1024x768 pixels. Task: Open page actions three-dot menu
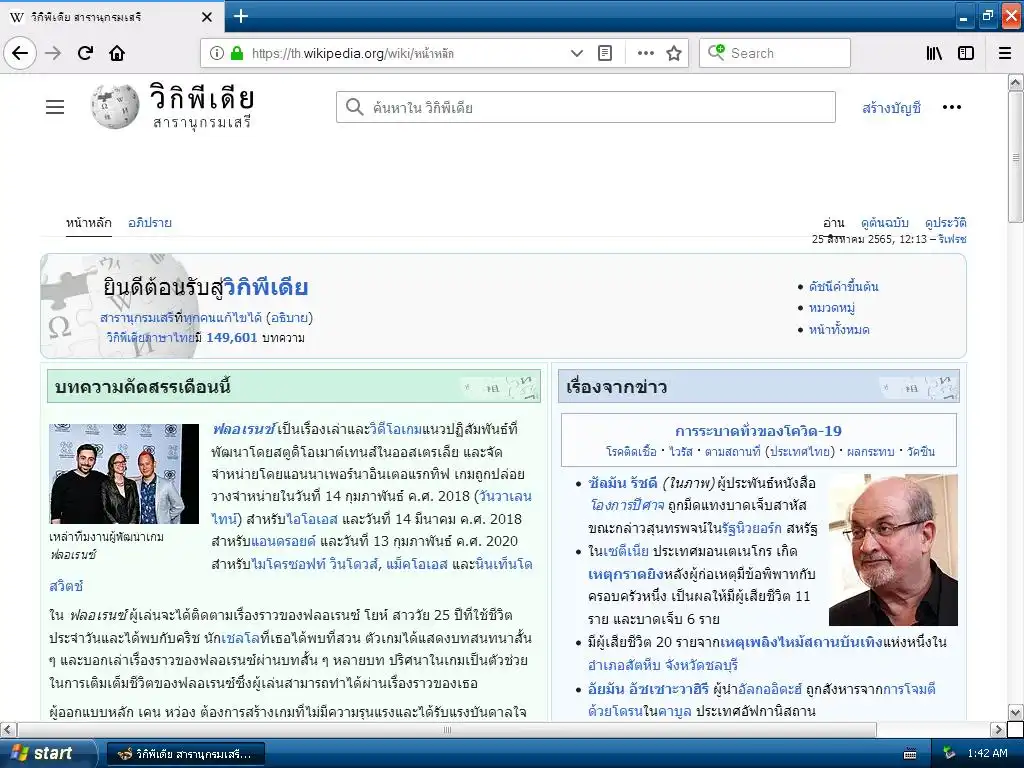point(646,53)
